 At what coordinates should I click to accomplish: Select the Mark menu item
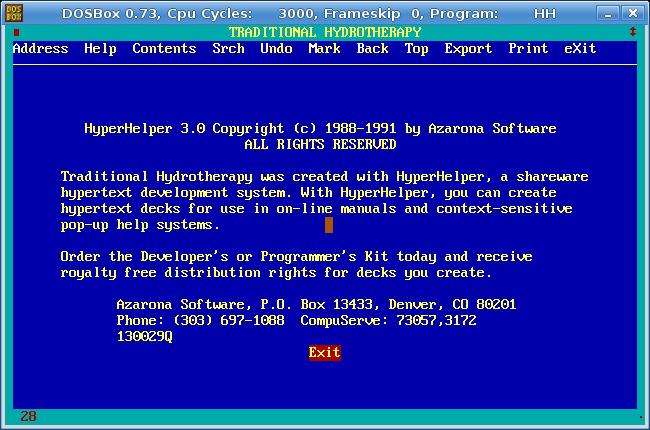pos(324,49)
